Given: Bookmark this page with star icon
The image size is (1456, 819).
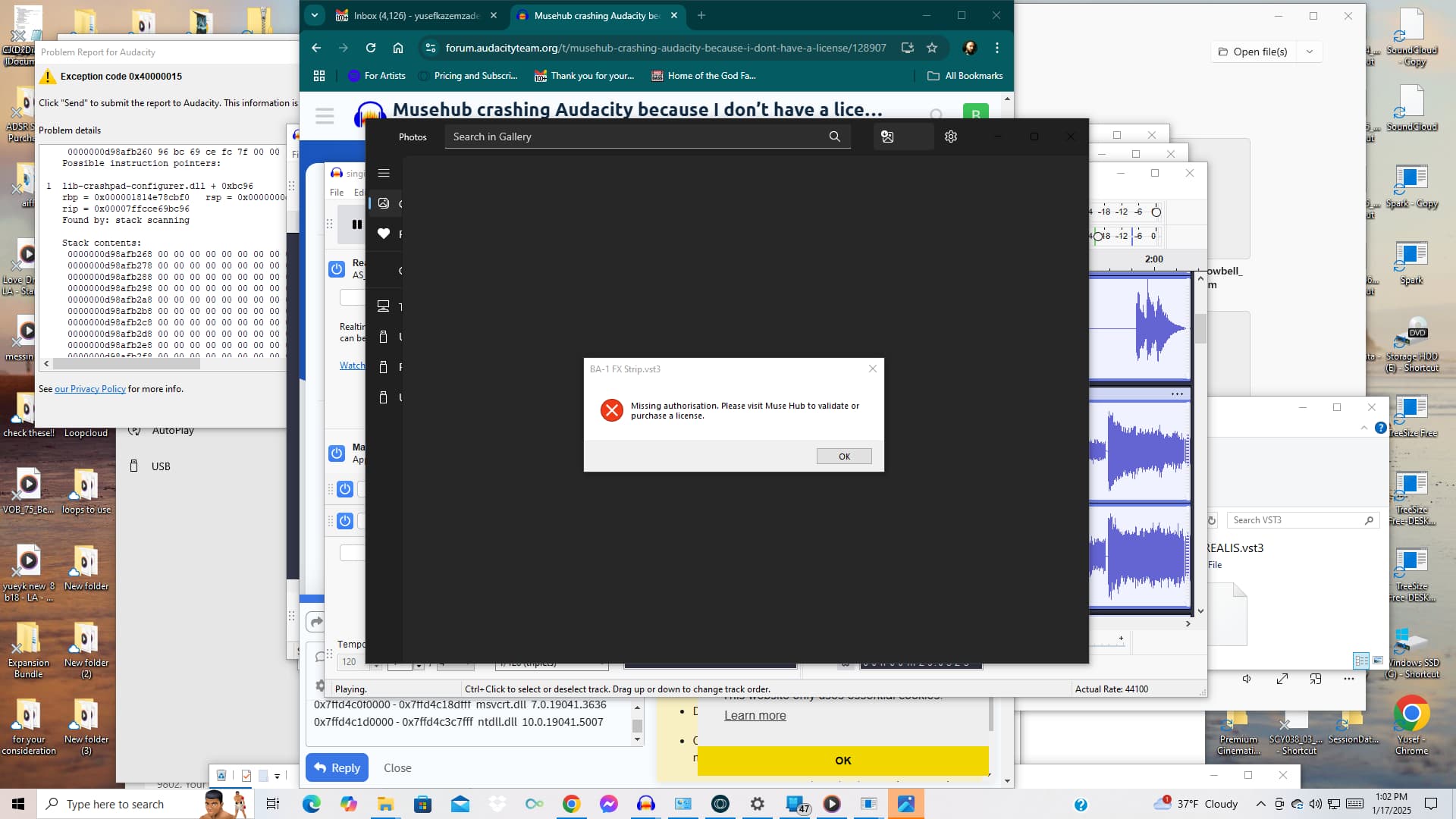Looking at the screenshot, I should (x=932, y=48).
